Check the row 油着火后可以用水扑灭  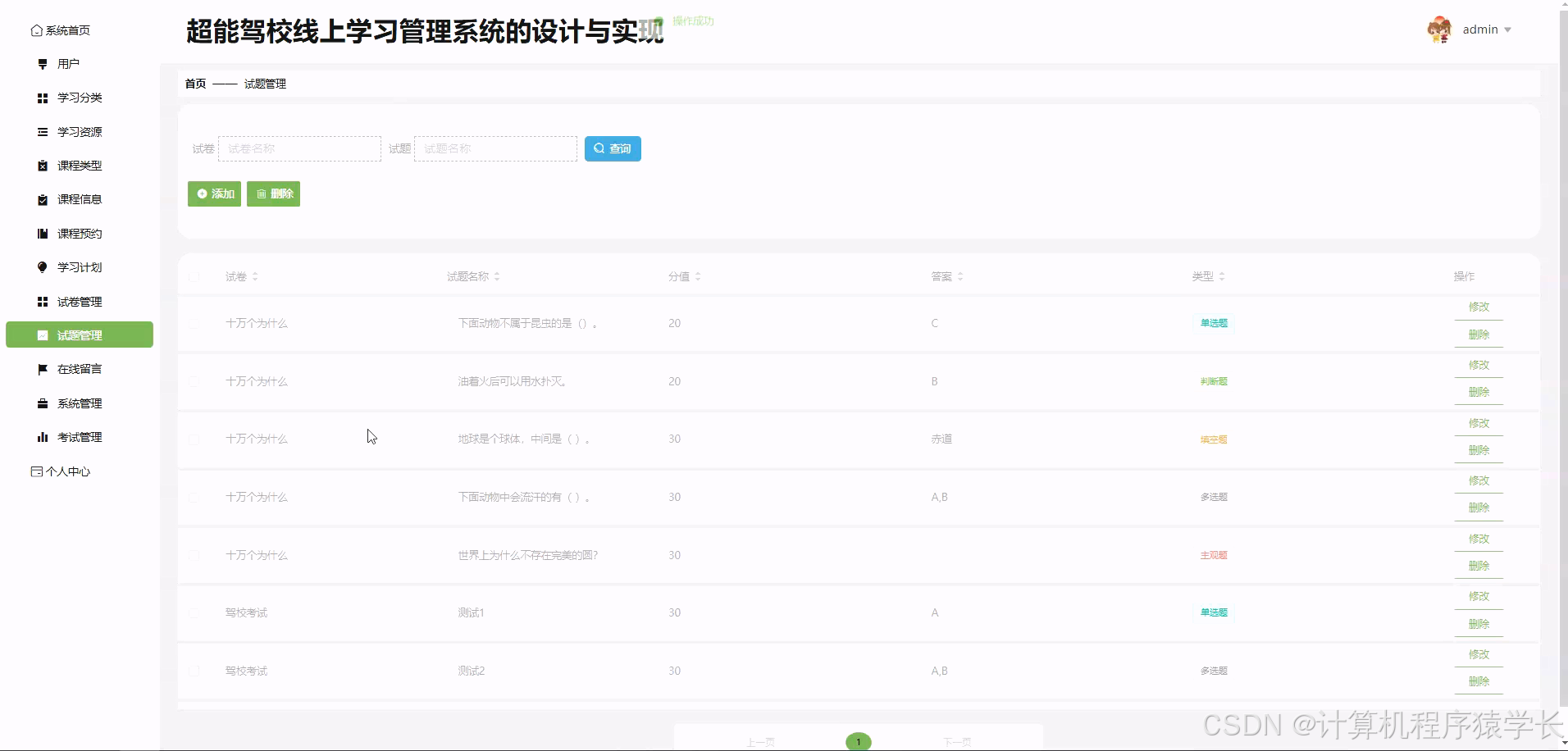coord(194,382)
